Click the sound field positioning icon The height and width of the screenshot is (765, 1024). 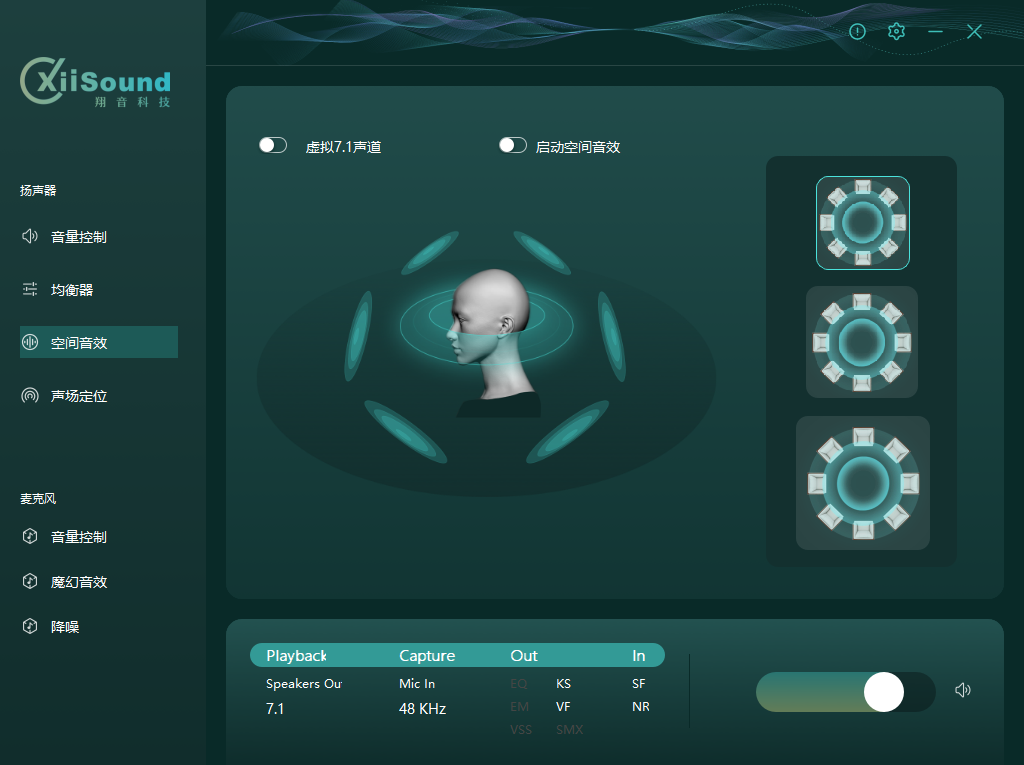30,396
